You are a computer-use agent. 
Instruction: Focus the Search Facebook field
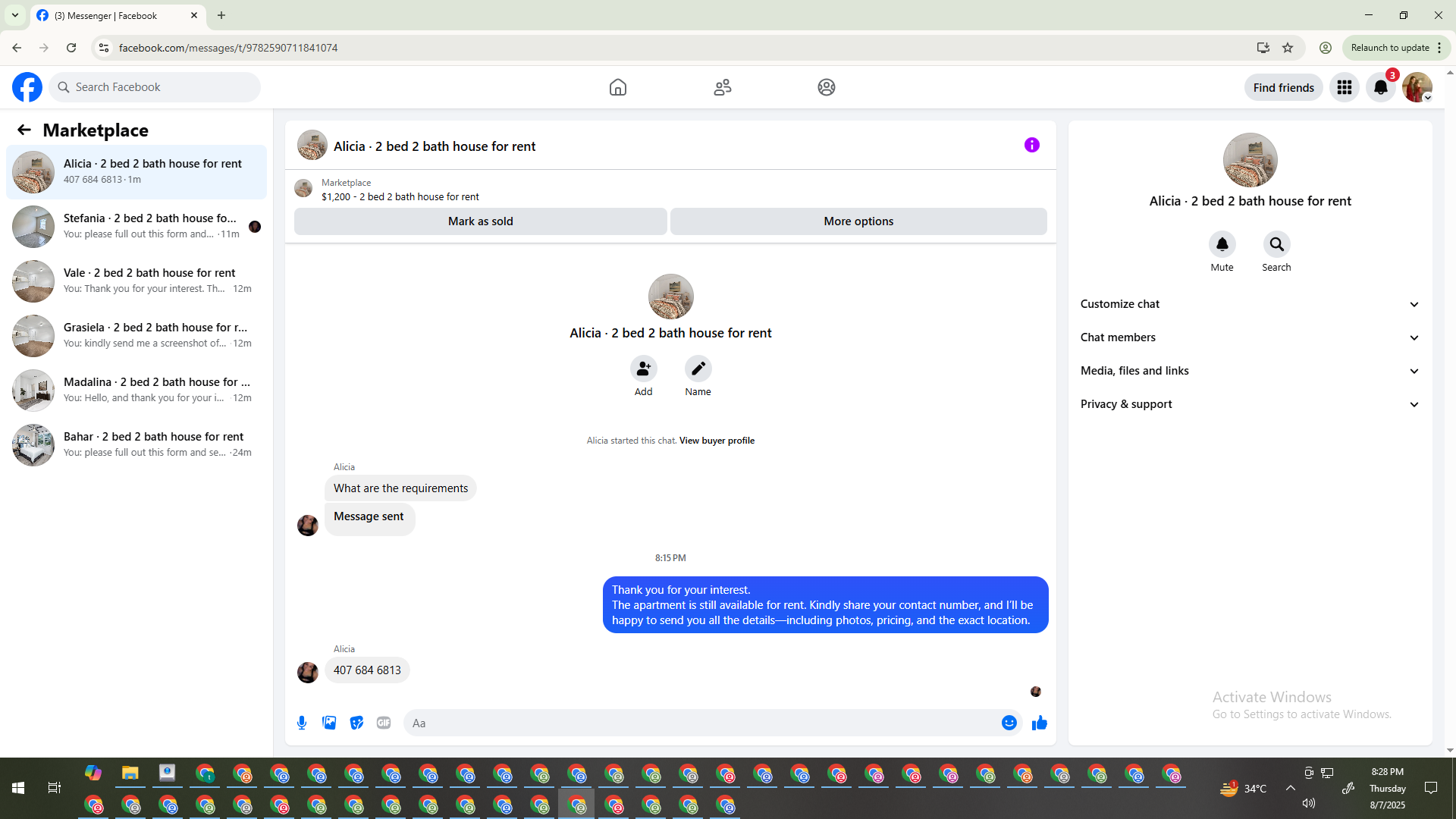coord(155,87)
